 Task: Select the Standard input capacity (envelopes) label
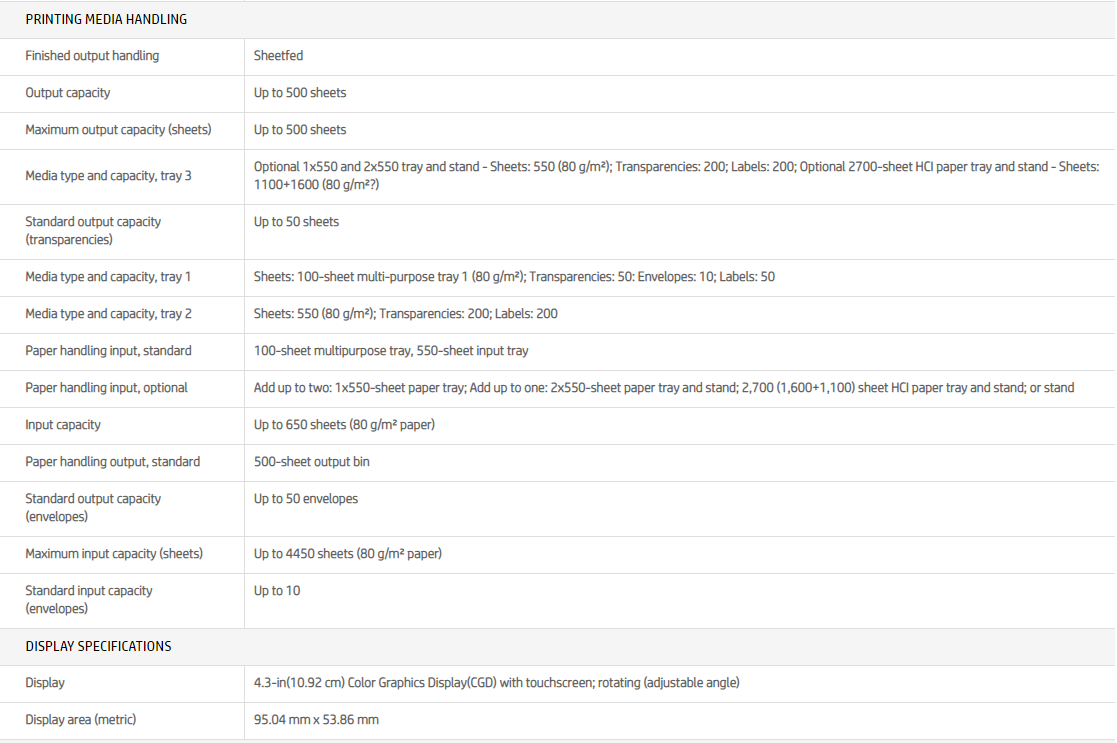(x=89, y=599)
